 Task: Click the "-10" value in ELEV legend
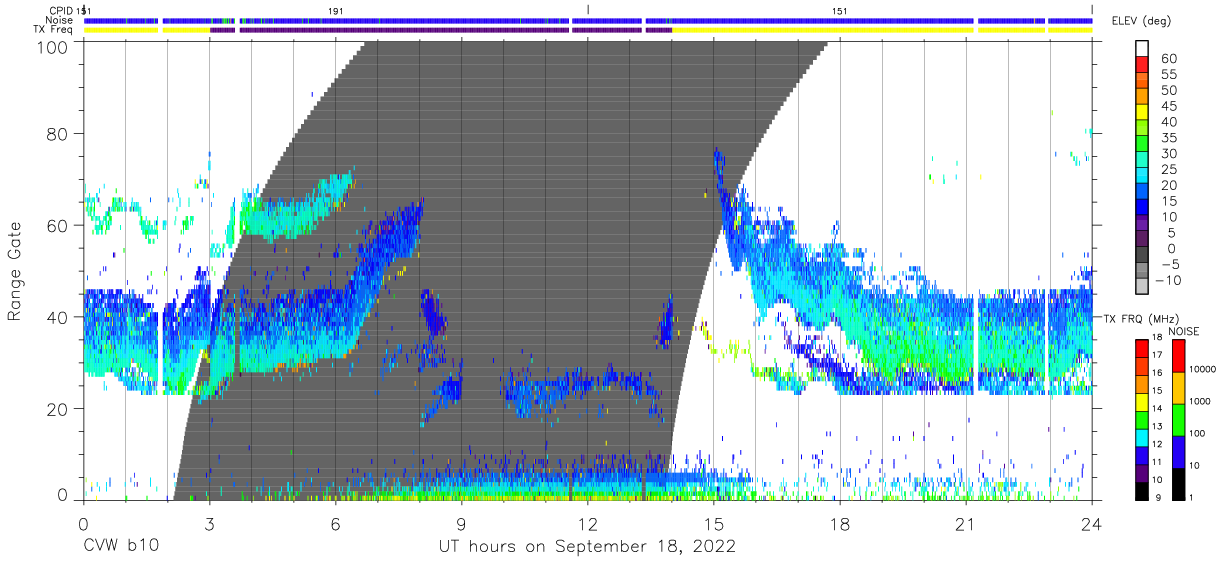[1167, 281]
